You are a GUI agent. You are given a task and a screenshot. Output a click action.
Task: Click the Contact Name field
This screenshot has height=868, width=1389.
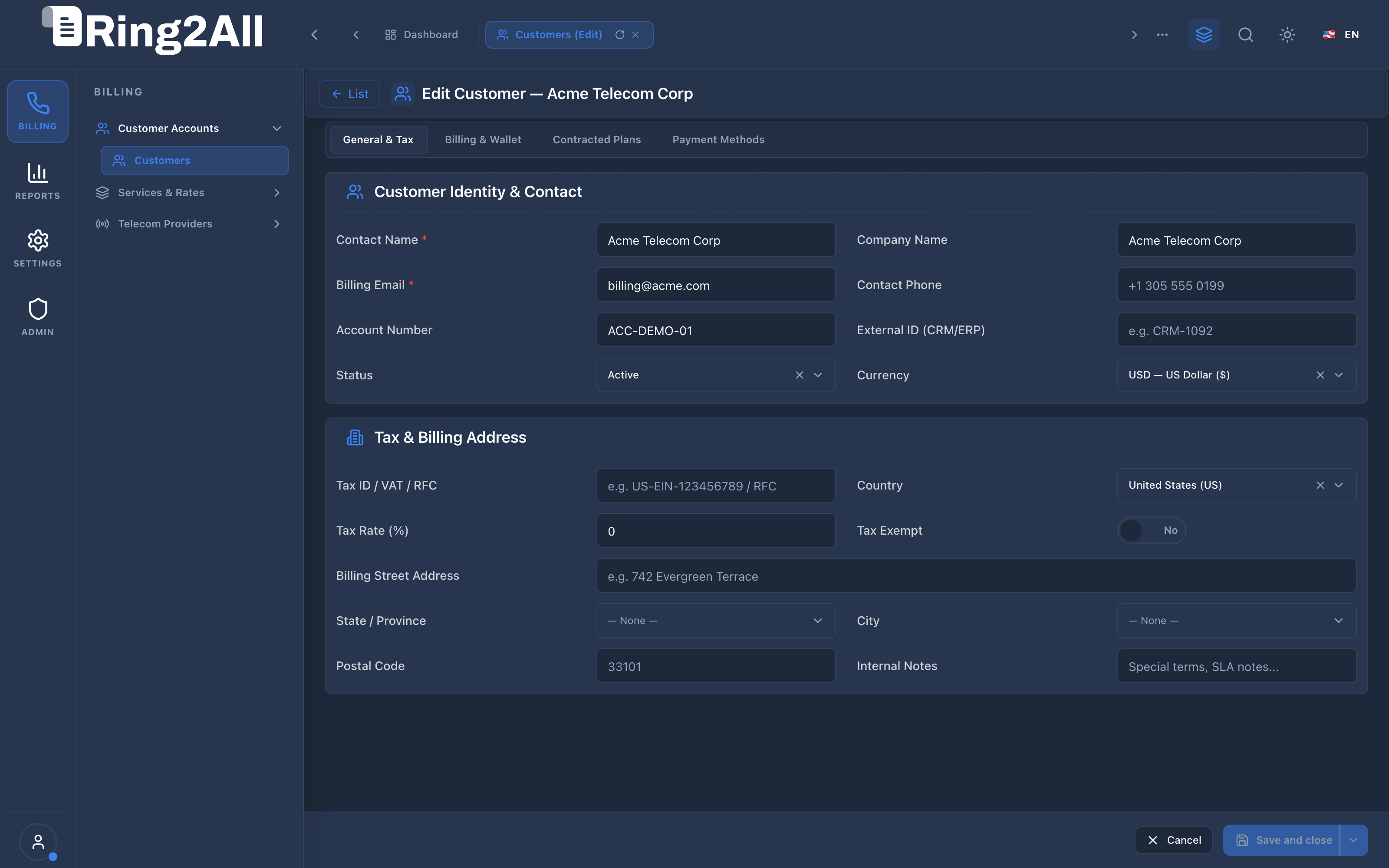click(x=716, y=240)
